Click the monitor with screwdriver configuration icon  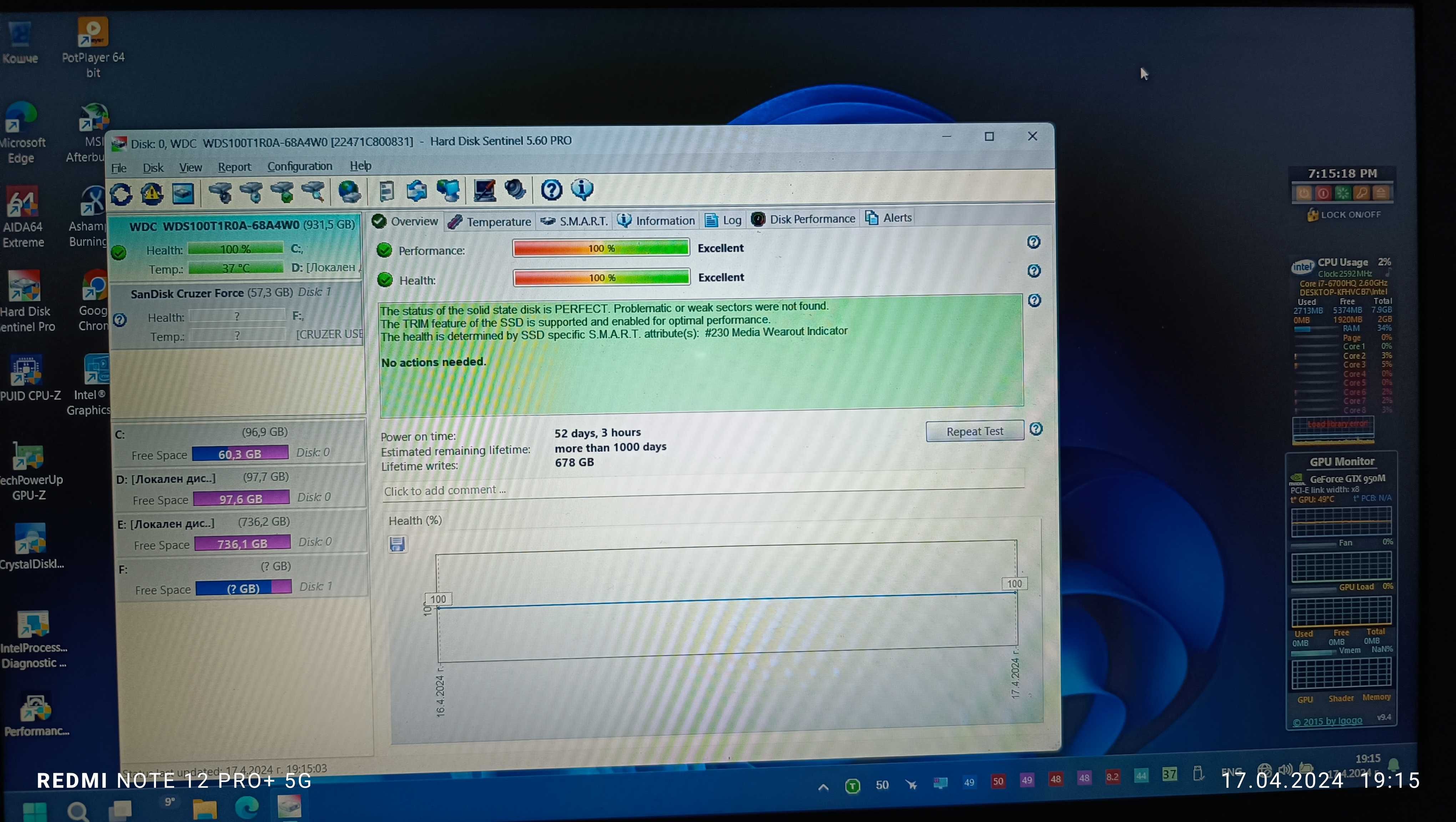pos(484,190)
